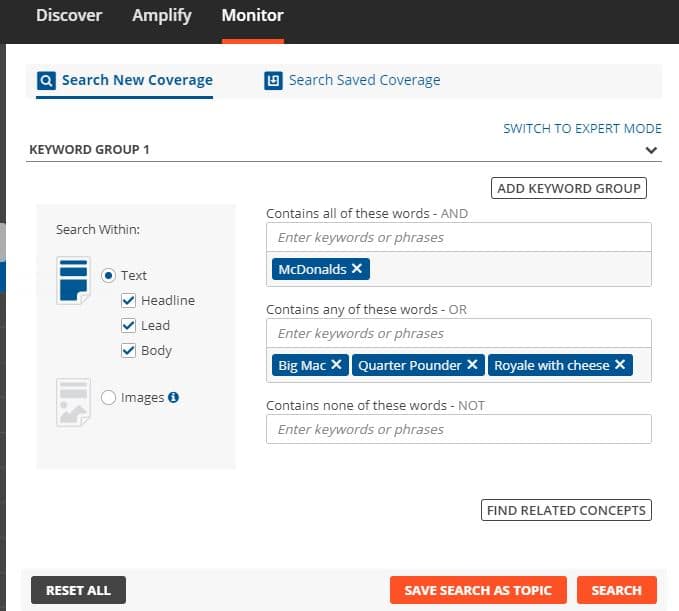Image resolution: width=679 pixels, height=611 pixels.
Task: Click Switch to Expert Mode link
Action: (x=582, y=129)
